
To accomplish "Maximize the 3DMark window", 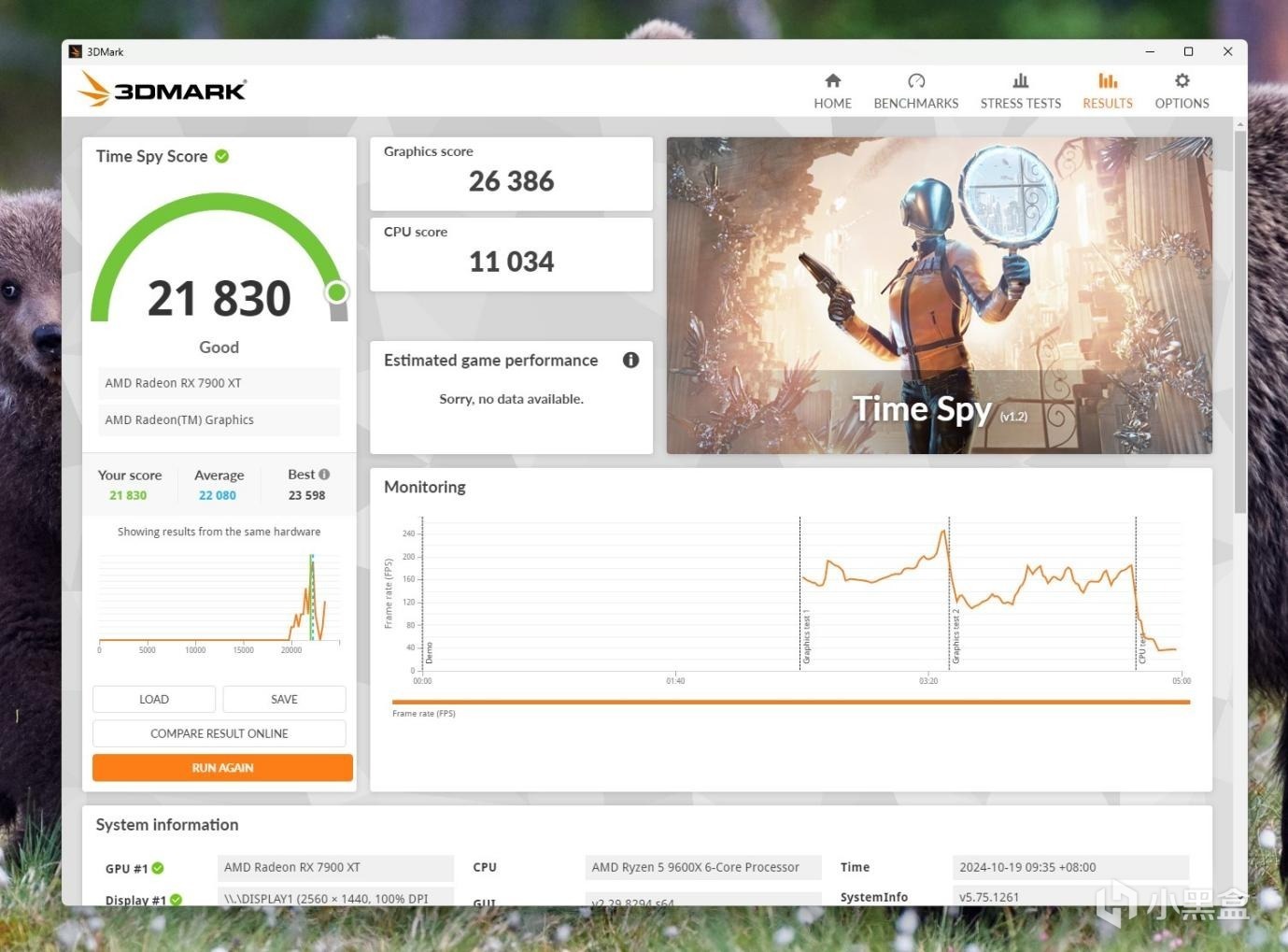I will [x=1189, y=51].
